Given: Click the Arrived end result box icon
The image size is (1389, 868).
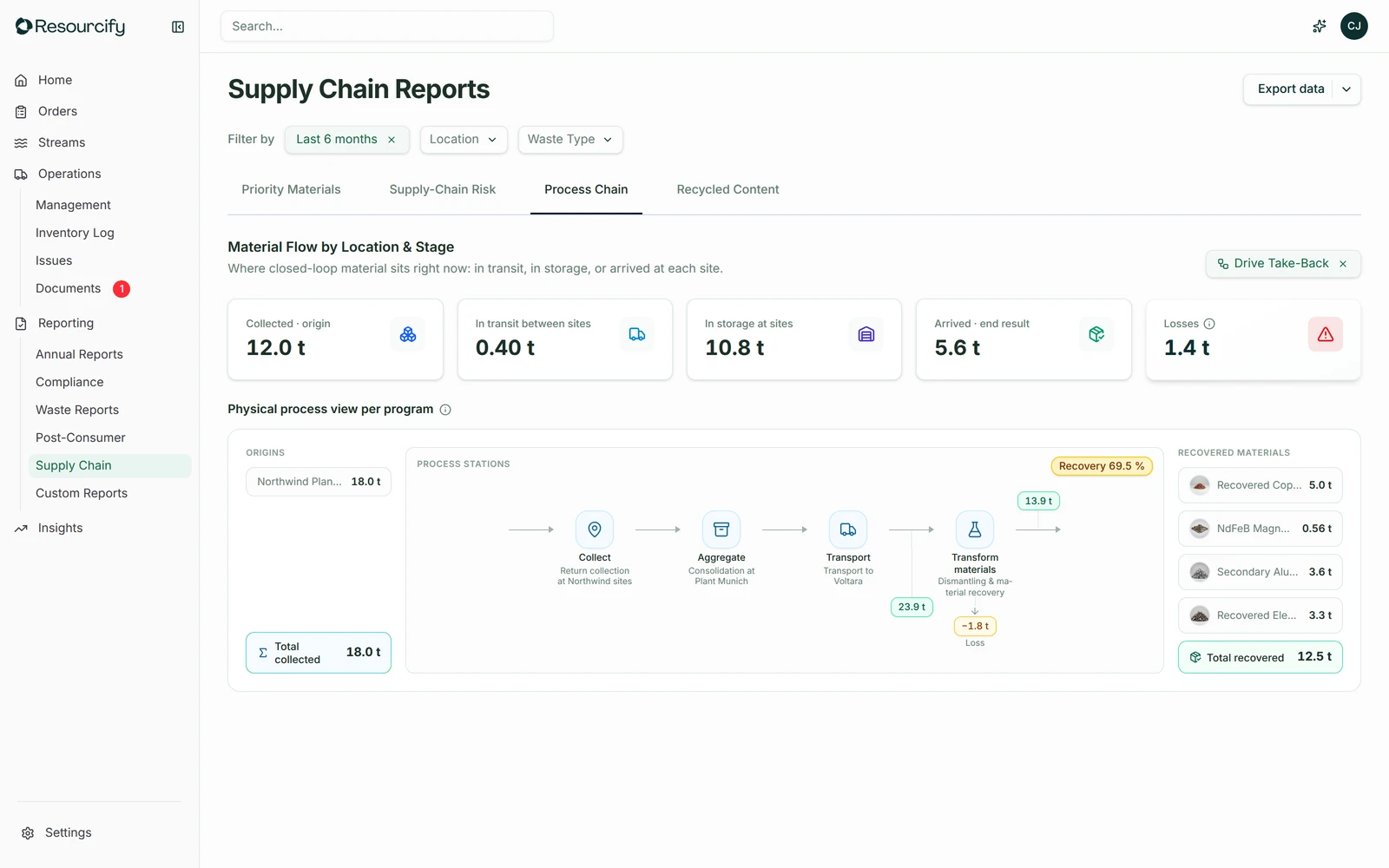Looking at the screenshot, I should [1096, 334].
